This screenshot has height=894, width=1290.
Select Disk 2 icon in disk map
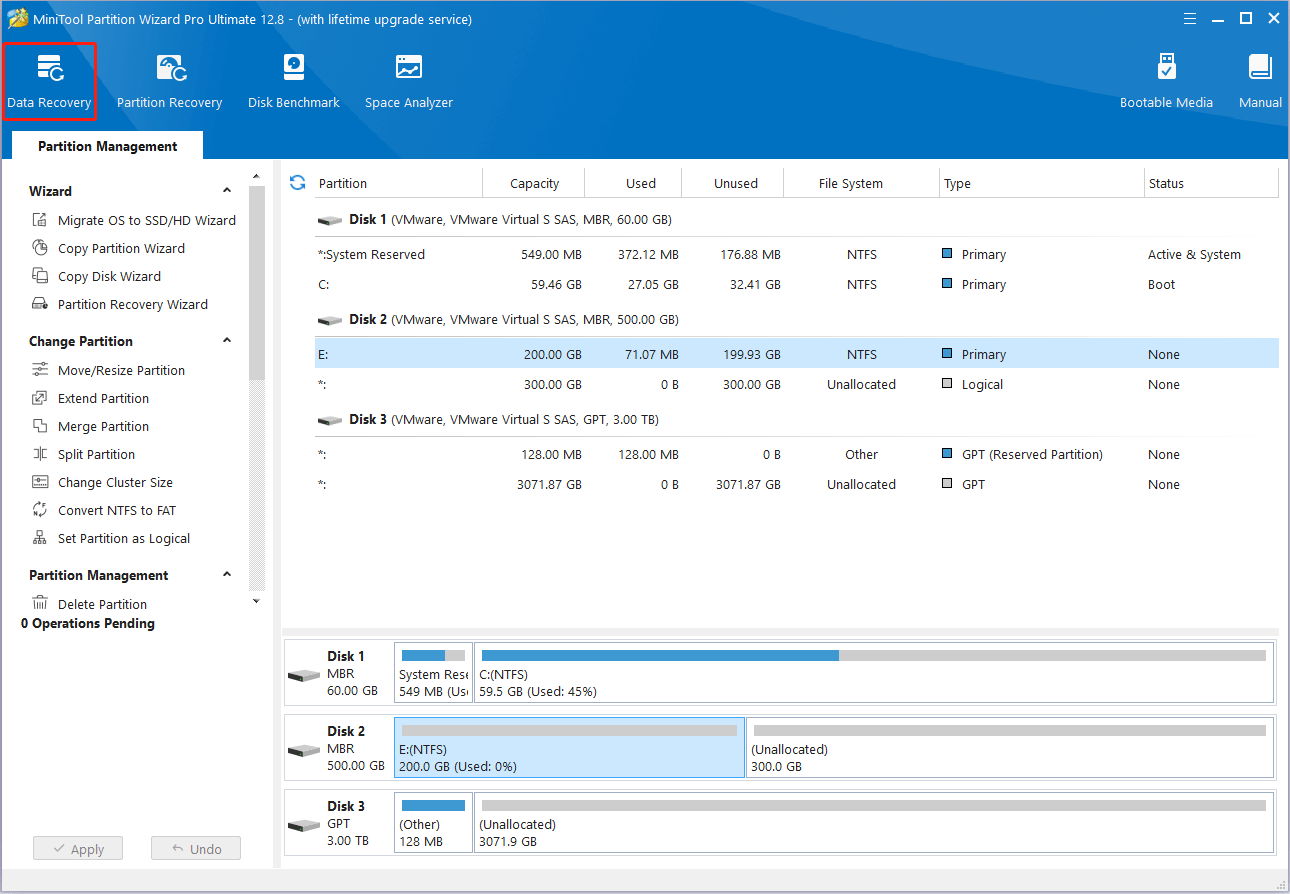[x=303, y=750]
